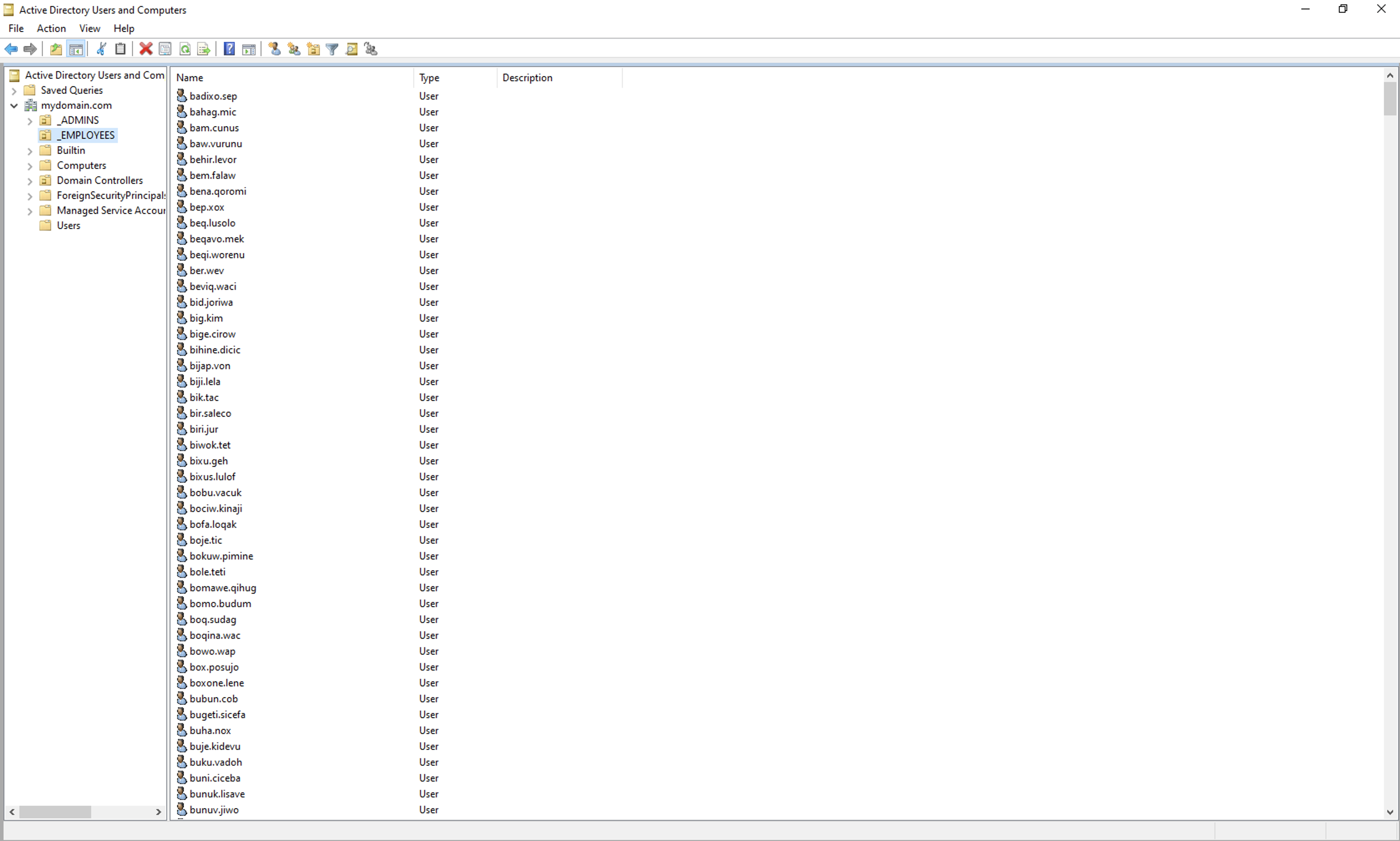This screenshot has height=841, width=1400.
Task: Collapse the mydomain.com node
Action: [14, 105]
